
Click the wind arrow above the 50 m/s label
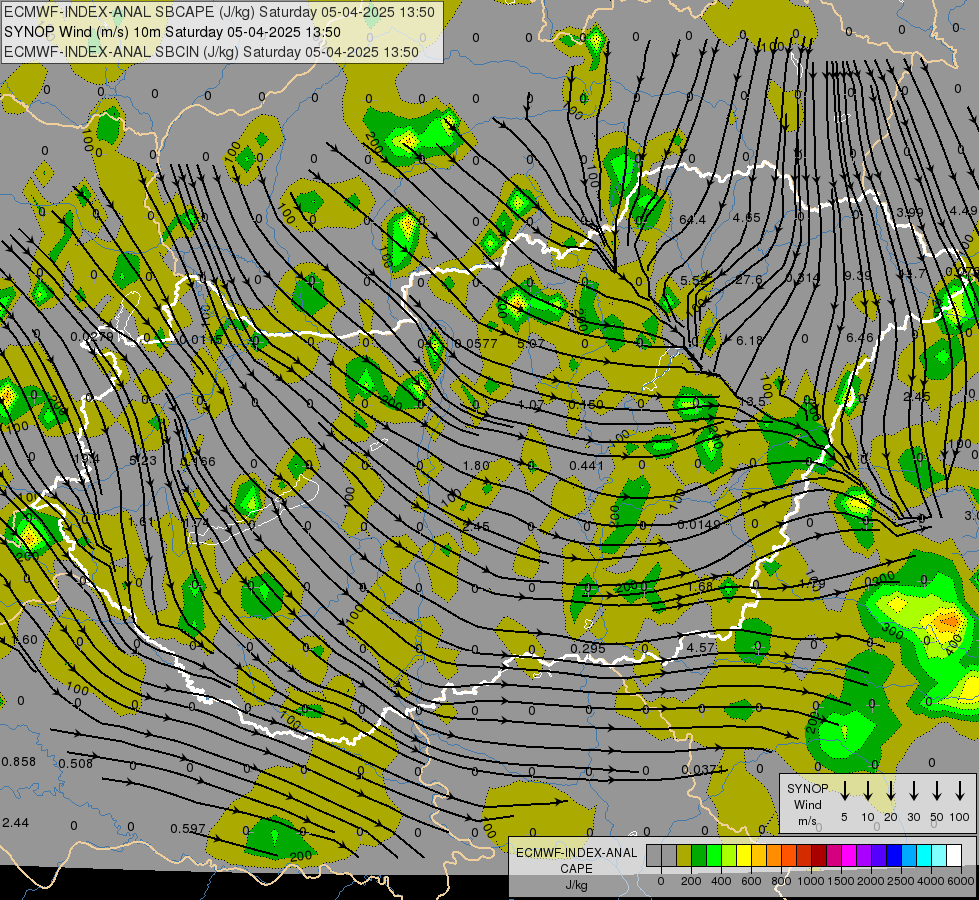pyautogui.click(x=937, y=791)
